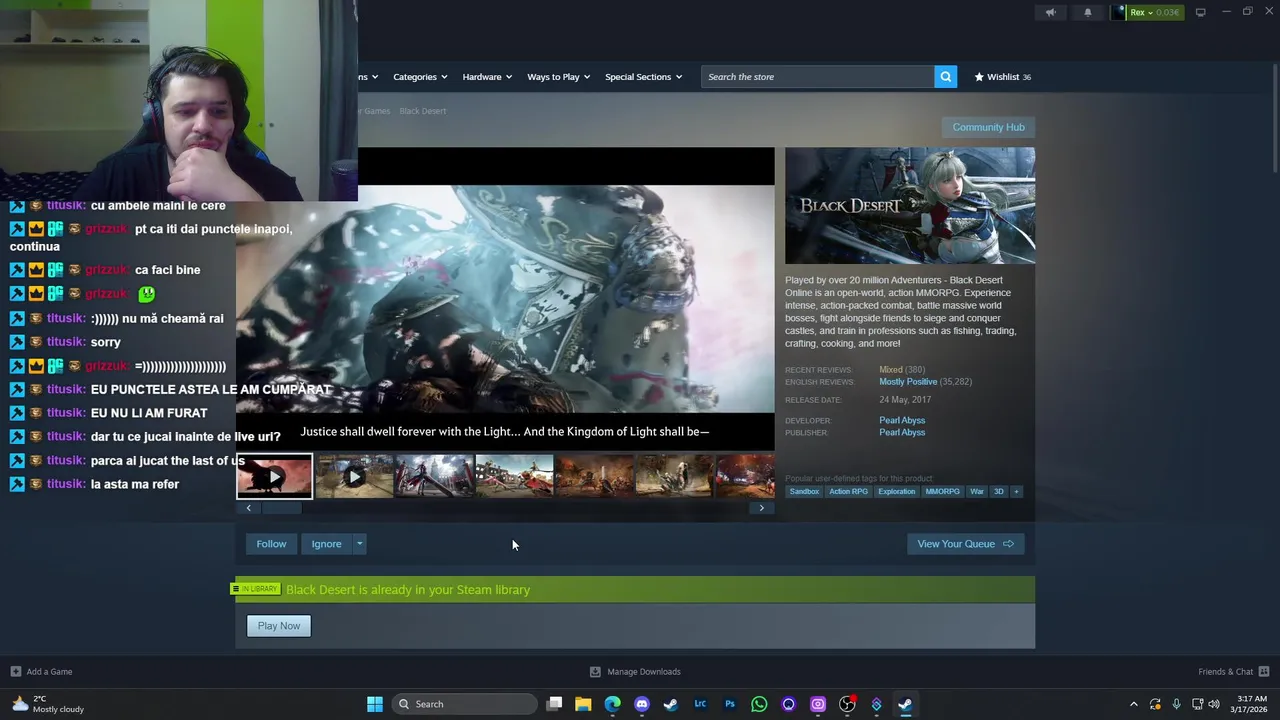Viewport: 1280px width, 720px height.
Task: Open the Steam notifications bell
Action: pyautogui.click(x=1088, y=13)
